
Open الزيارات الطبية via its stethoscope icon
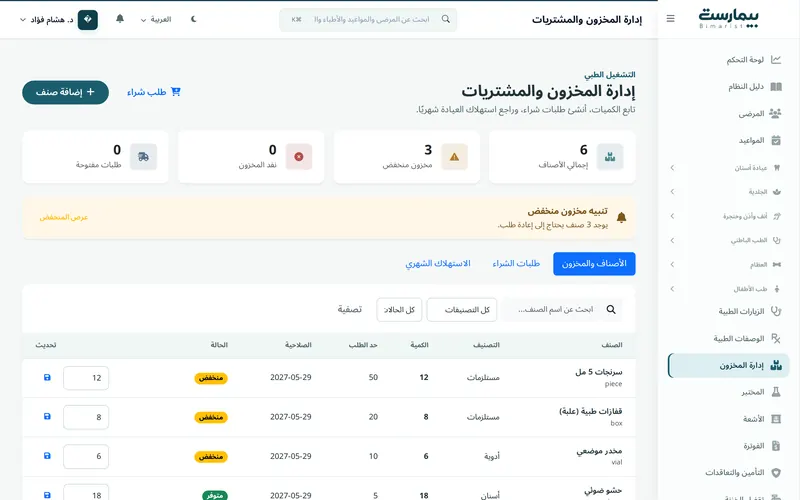pyautogui.click(x=776, y=311)
